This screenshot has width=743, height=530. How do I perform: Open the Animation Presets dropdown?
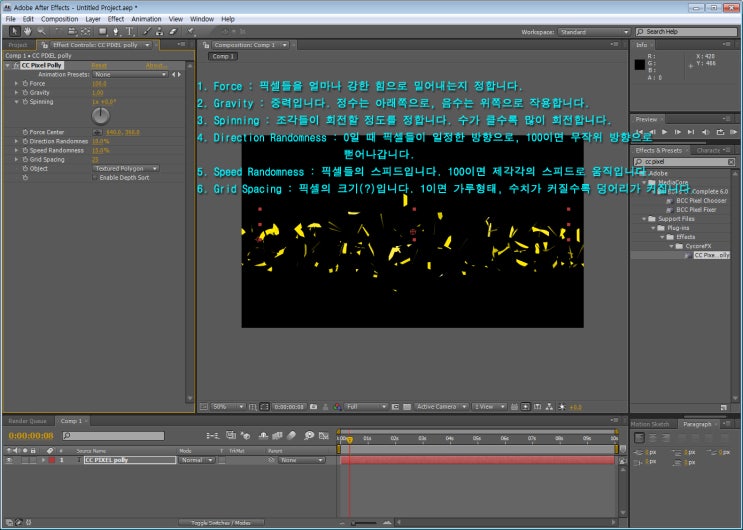130,74
